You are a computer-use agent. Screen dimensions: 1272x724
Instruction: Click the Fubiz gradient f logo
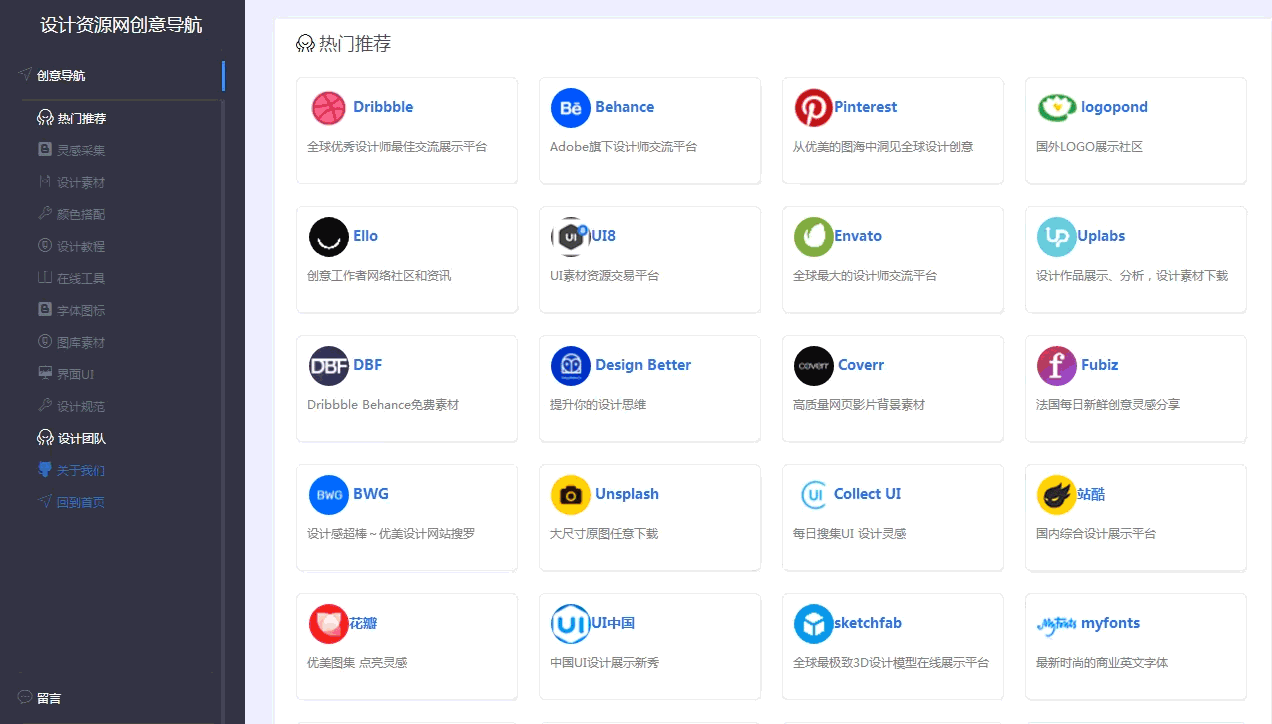click(x=1057, y=366)
